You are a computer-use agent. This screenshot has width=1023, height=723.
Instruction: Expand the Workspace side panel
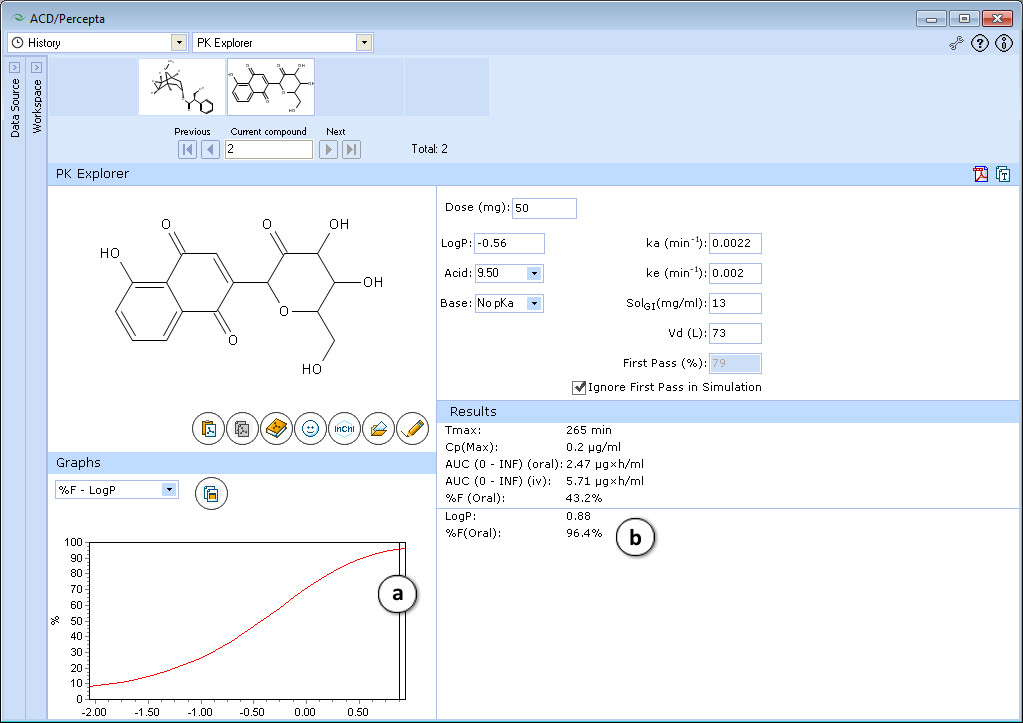tap(37, 67)
